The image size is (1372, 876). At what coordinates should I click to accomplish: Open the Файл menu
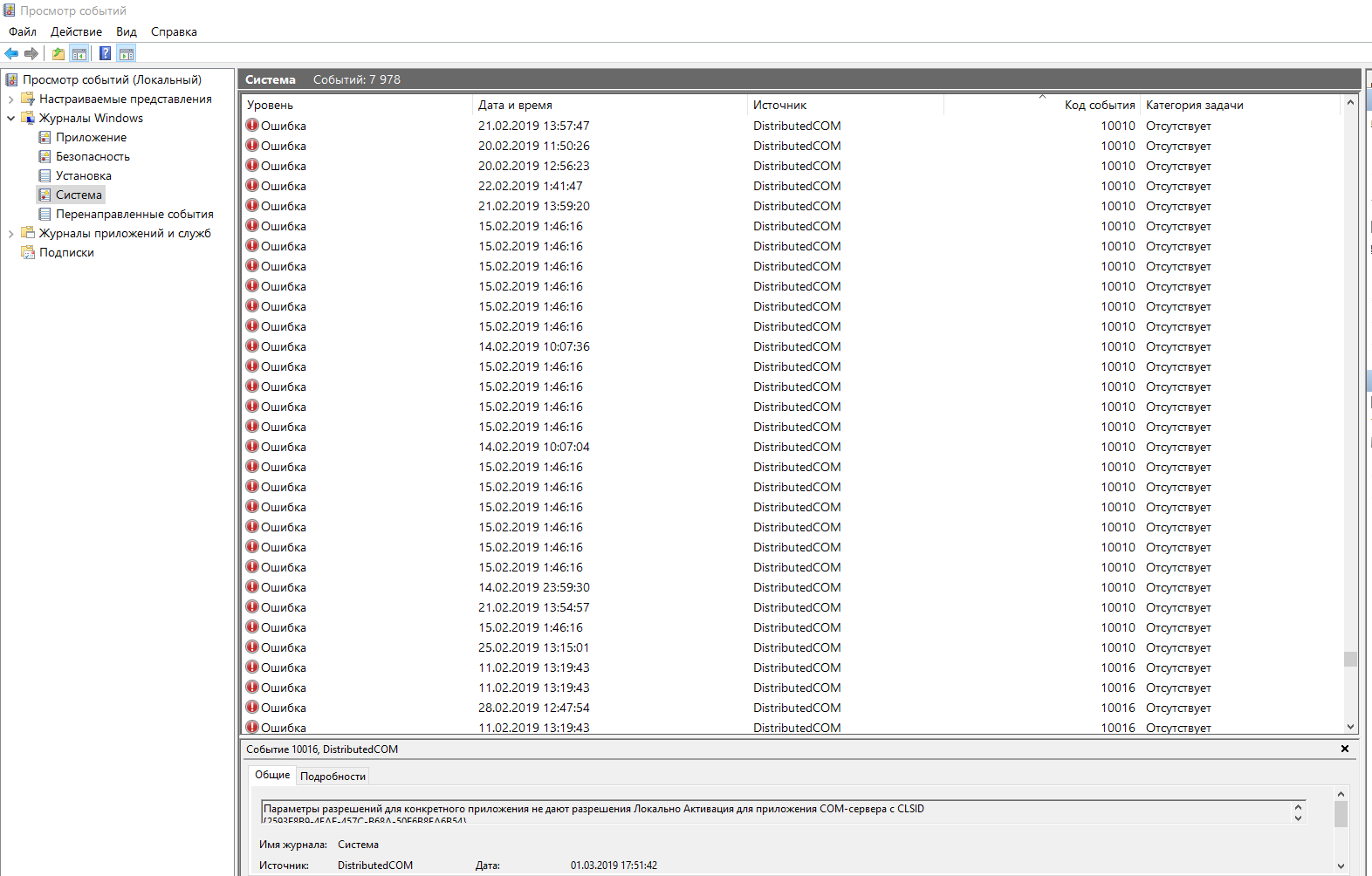23,31
